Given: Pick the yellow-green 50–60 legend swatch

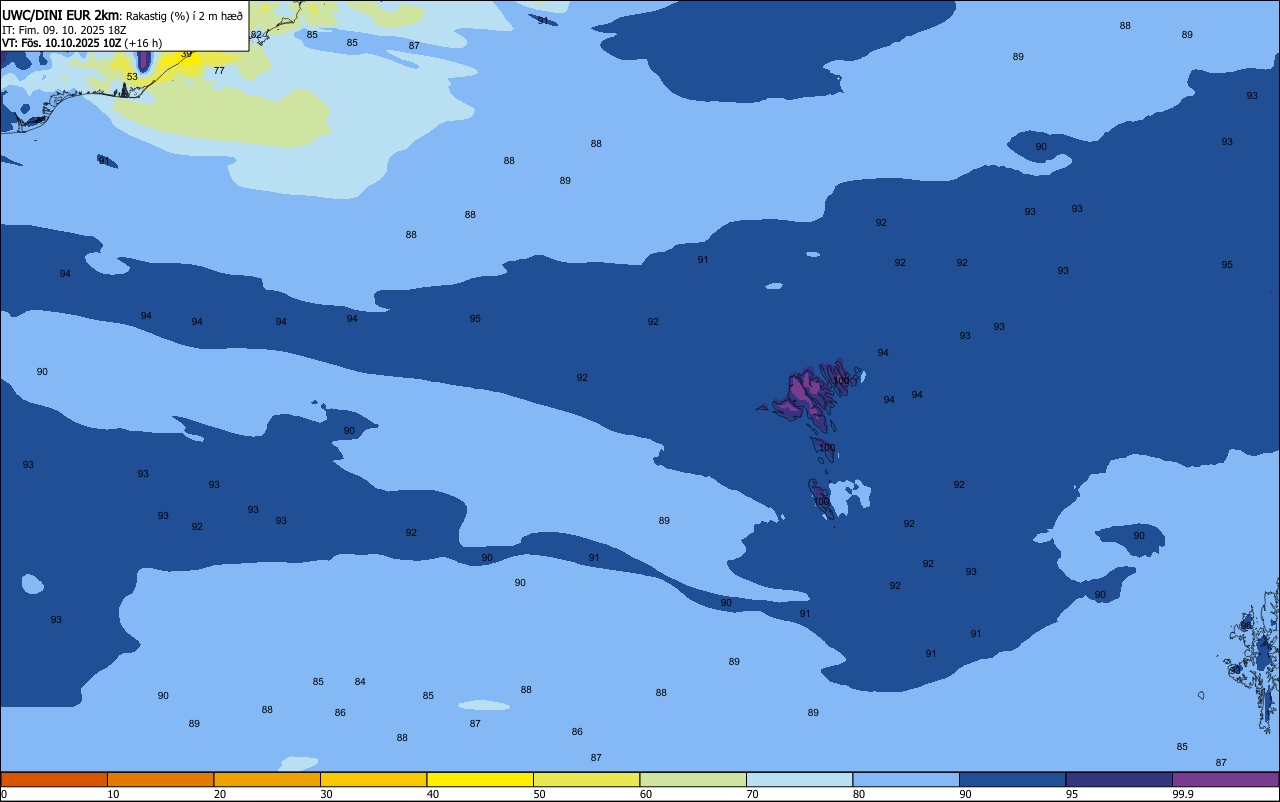Looking at the screenshot, I should point(586,779).
